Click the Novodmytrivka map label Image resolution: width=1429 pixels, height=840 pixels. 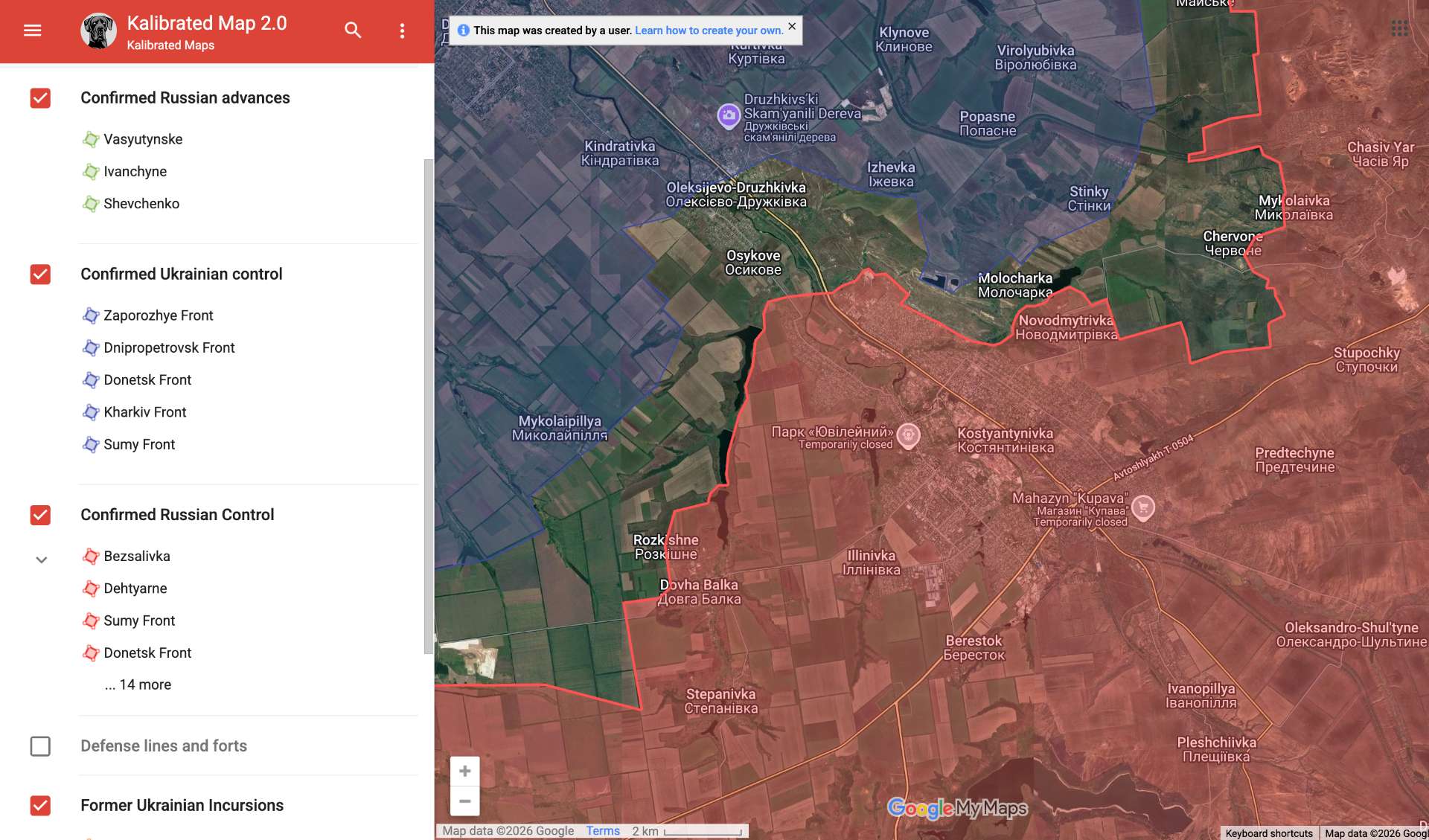click(x=1066, y=327)
